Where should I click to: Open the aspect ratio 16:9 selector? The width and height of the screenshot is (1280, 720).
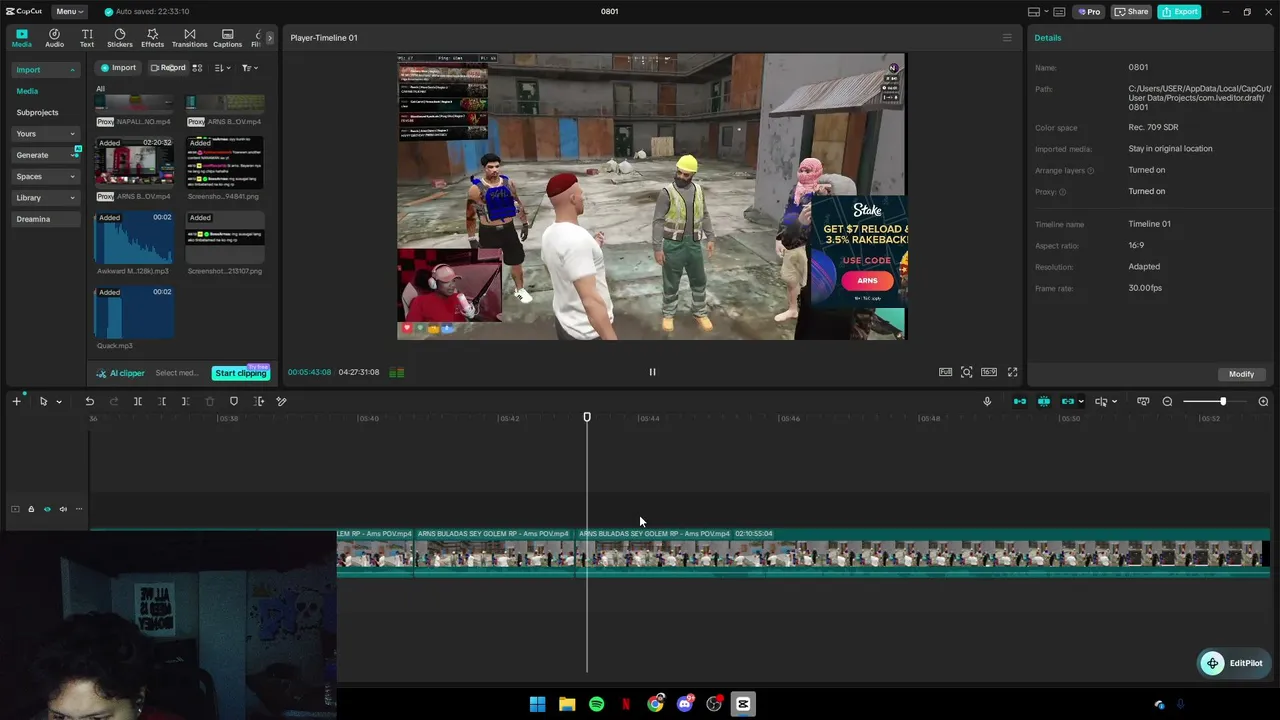tap(988, 372)
